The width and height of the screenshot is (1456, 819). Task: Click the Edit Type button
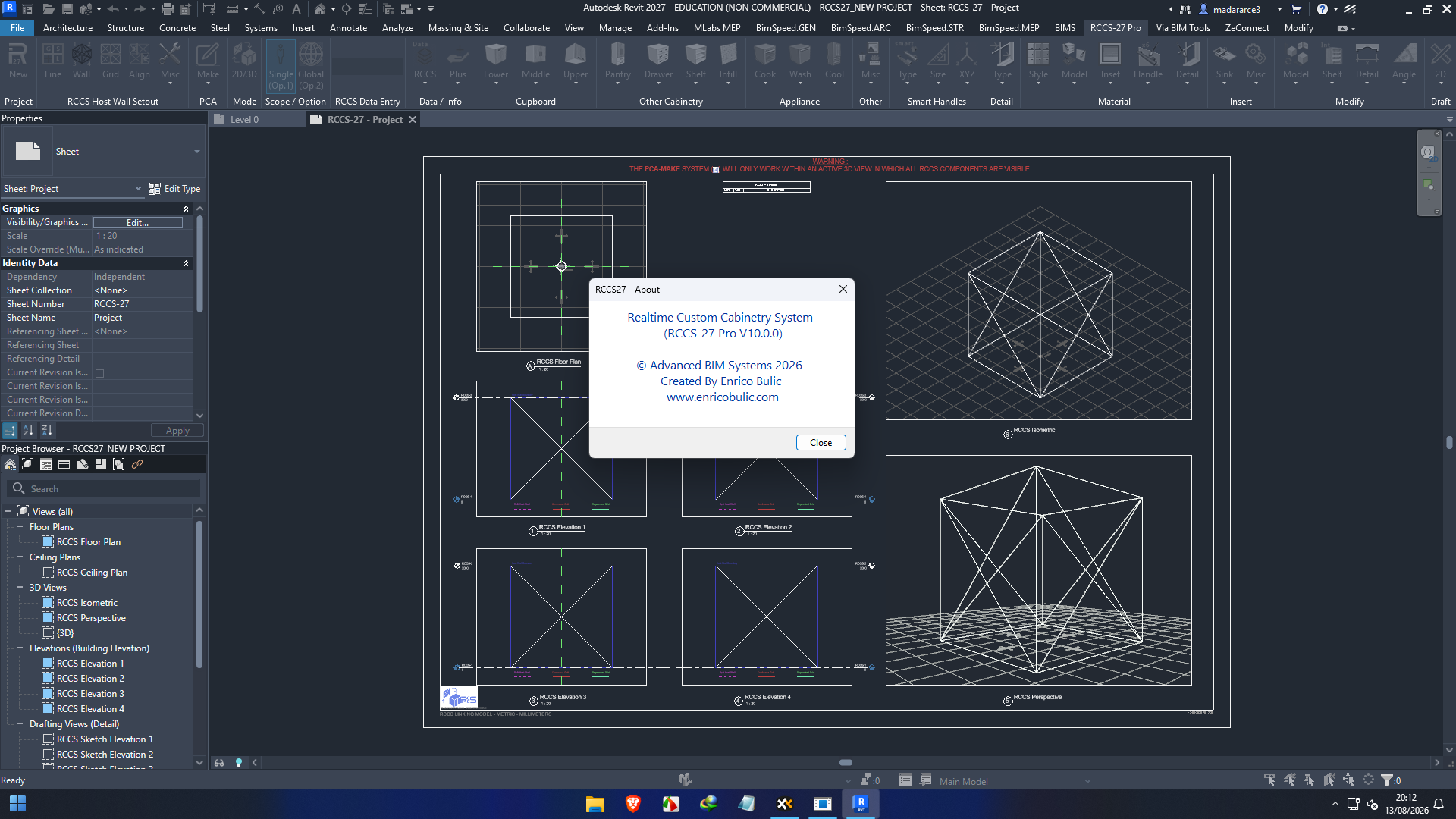175,189
